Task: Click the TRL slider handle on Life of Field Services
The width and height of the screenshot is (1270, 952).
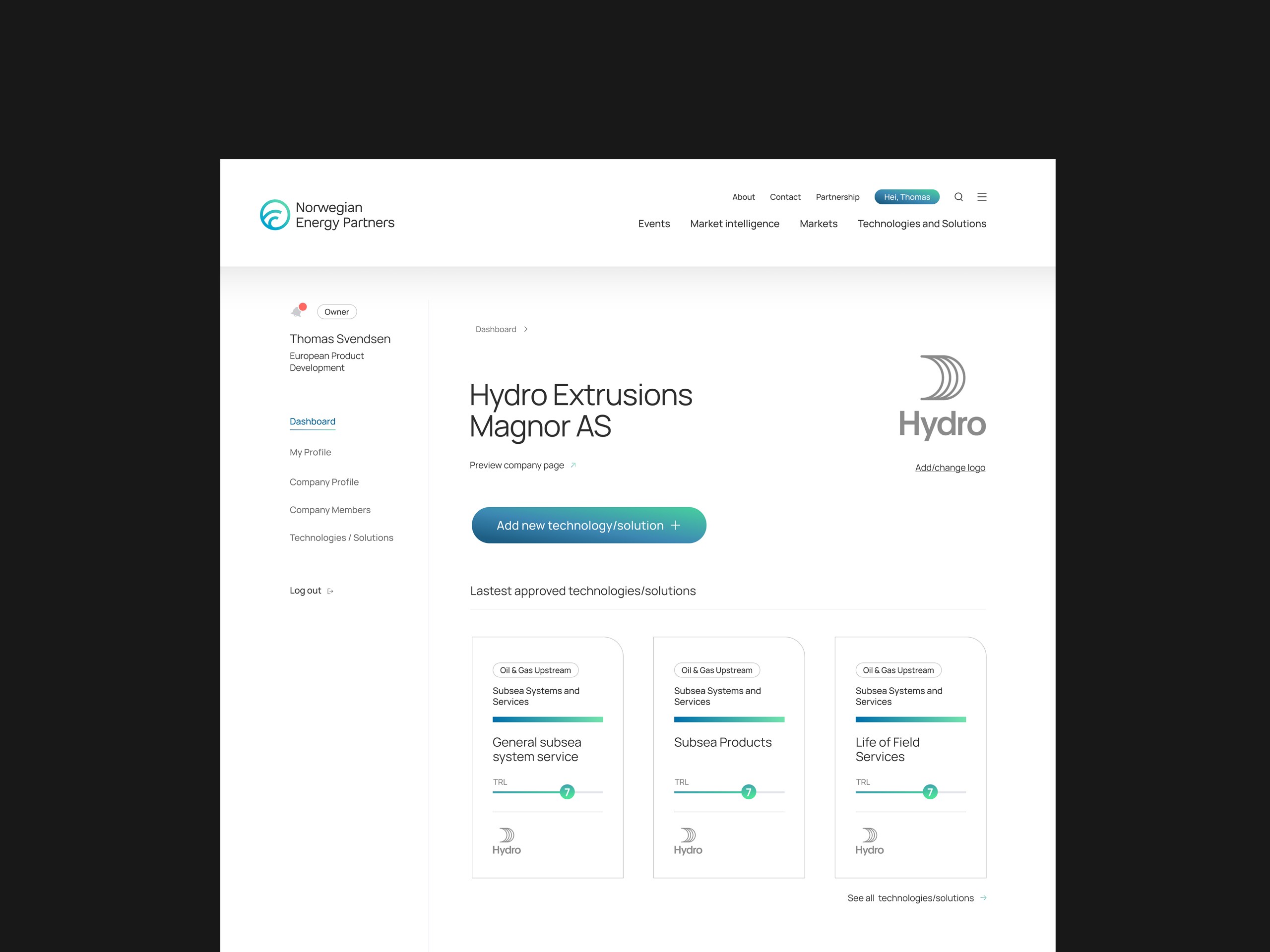Action: pos(930,792)
